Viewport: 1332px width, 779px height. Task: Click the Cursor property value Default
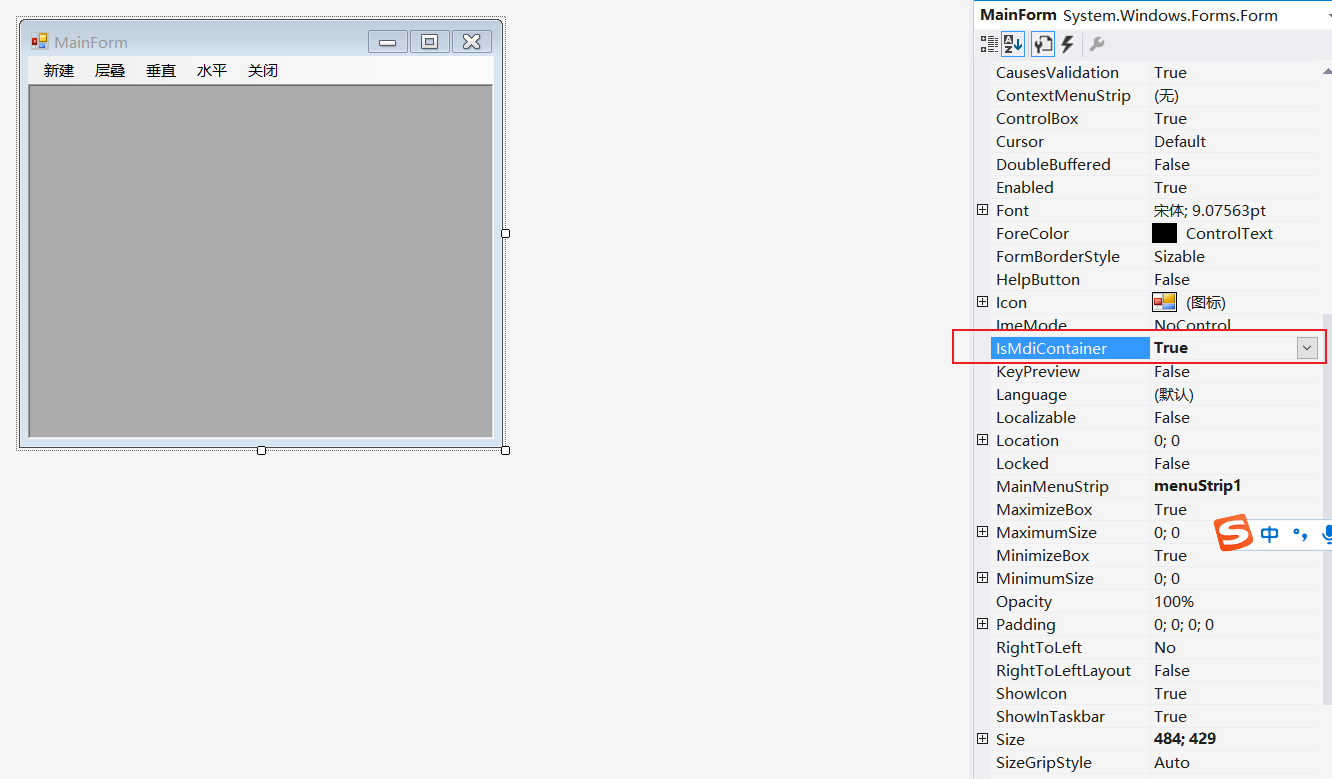pos(1180,141)
